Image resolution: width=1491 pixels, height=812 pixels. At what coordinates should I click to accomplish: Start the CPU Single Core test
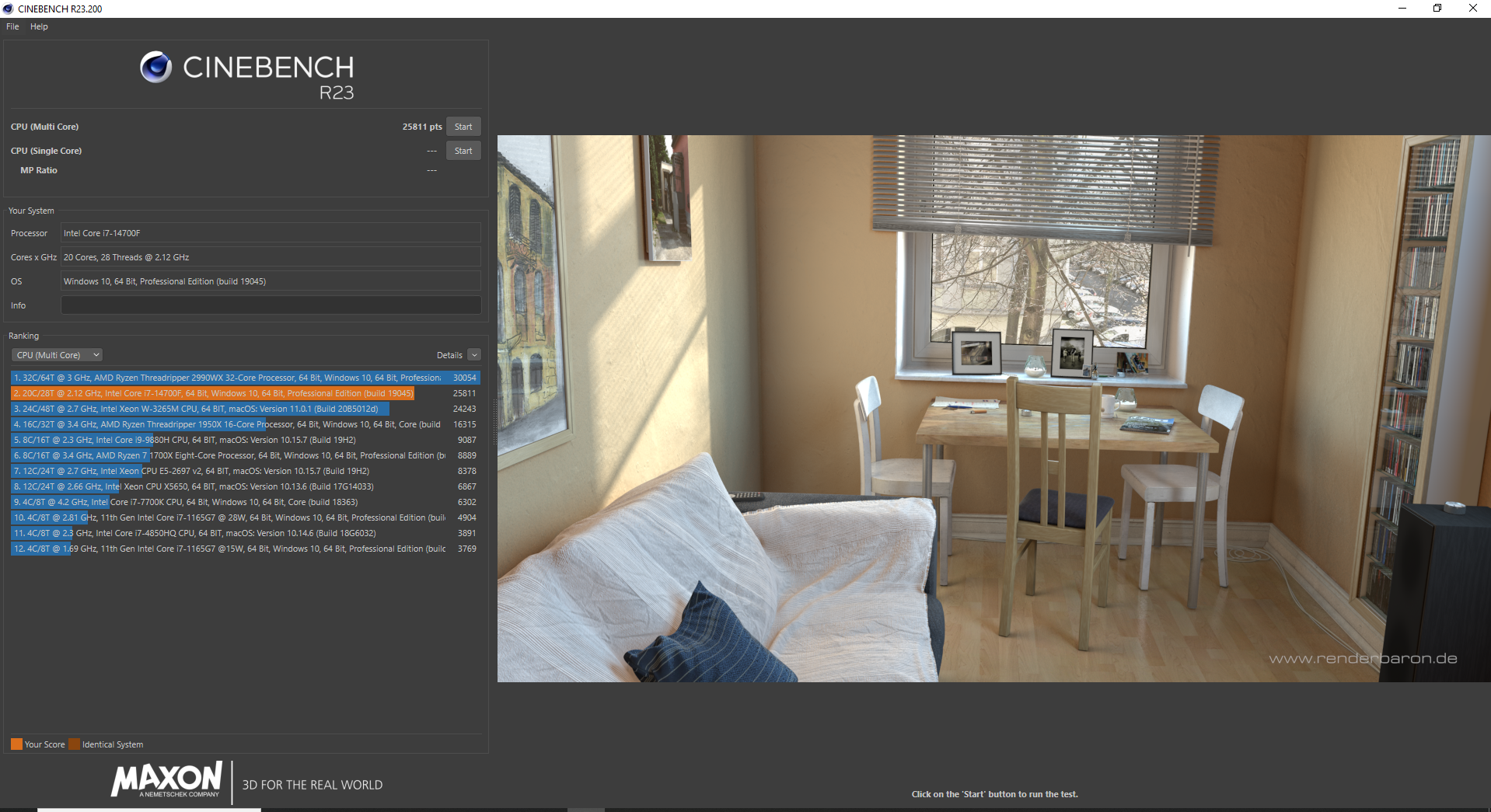point(463,151)
